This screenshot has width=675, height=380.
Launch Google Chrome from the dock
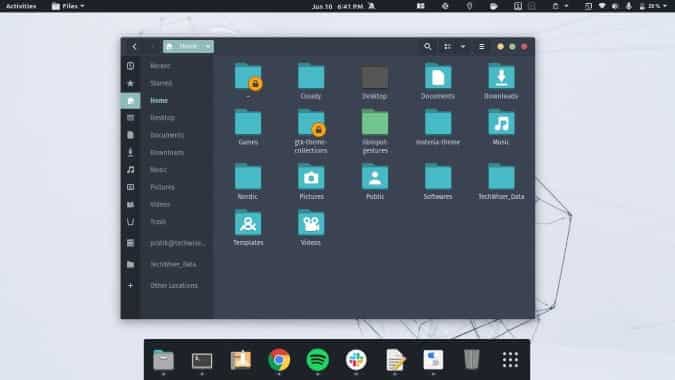(x=279, y=360)
